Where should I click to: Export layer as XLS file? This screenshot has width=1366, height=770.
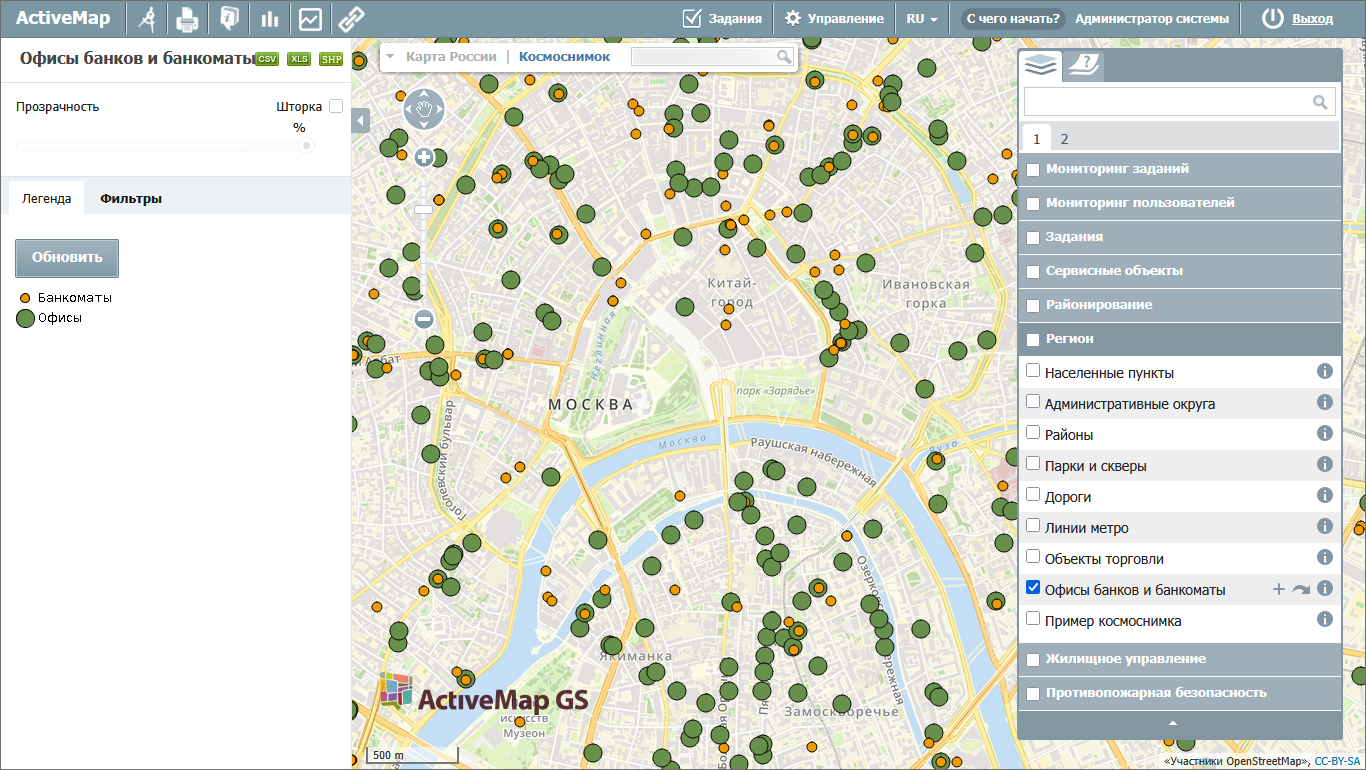[x=299, y=59]
